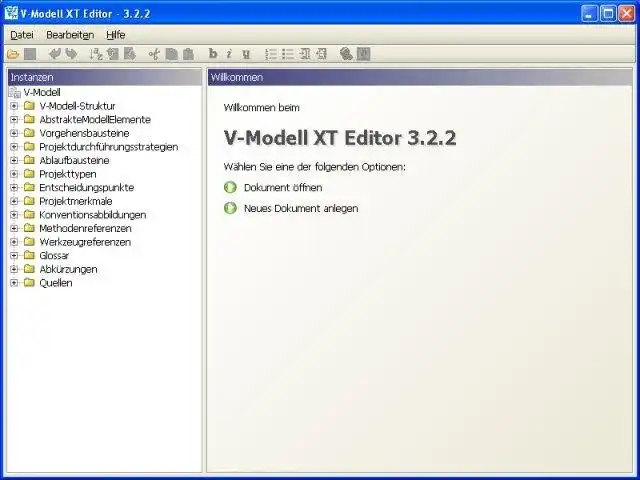Click the Instanzen panel header
This screenshot has height=480, width=640.
104,77
